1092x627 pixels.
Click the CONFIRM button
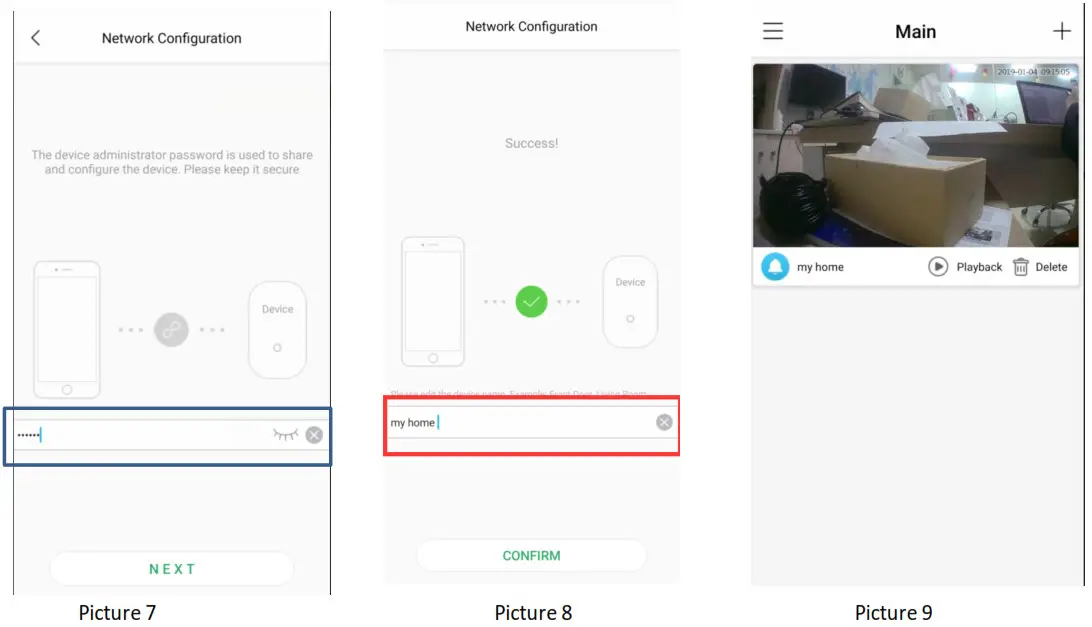click(531, 556)
